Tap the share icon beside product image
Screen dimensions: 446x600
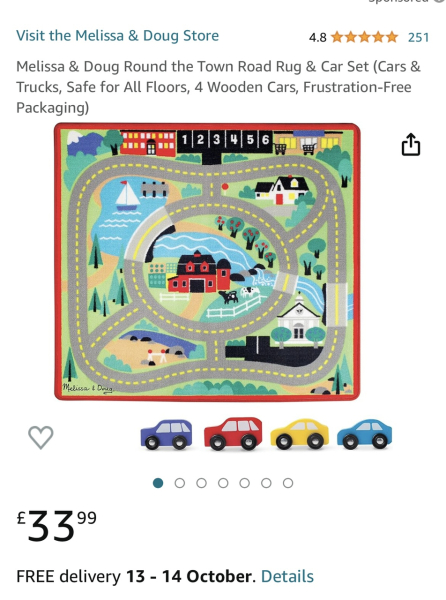click(411, 144)
